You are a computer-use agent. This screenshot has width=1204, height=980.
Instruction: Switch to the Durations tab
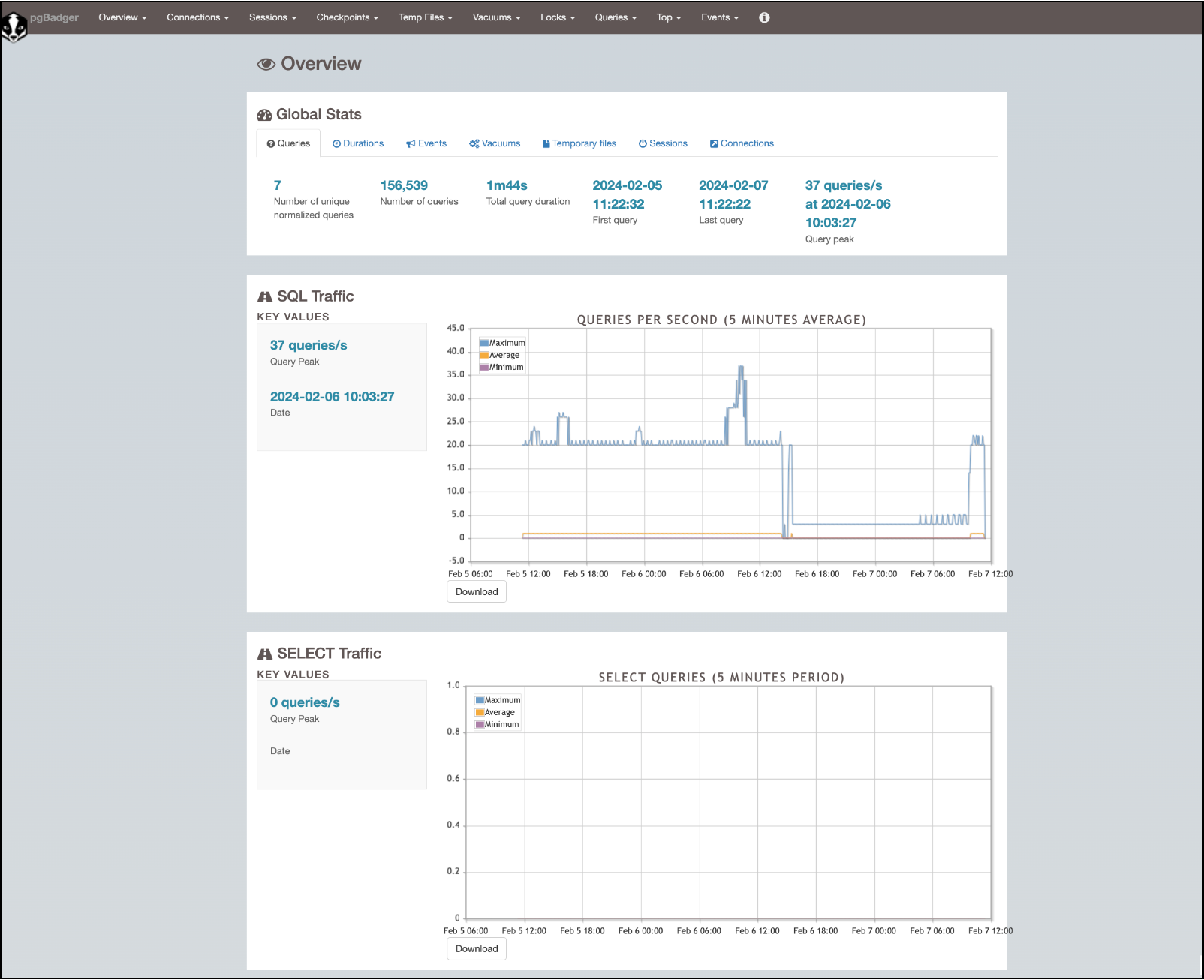coord(358,143)
